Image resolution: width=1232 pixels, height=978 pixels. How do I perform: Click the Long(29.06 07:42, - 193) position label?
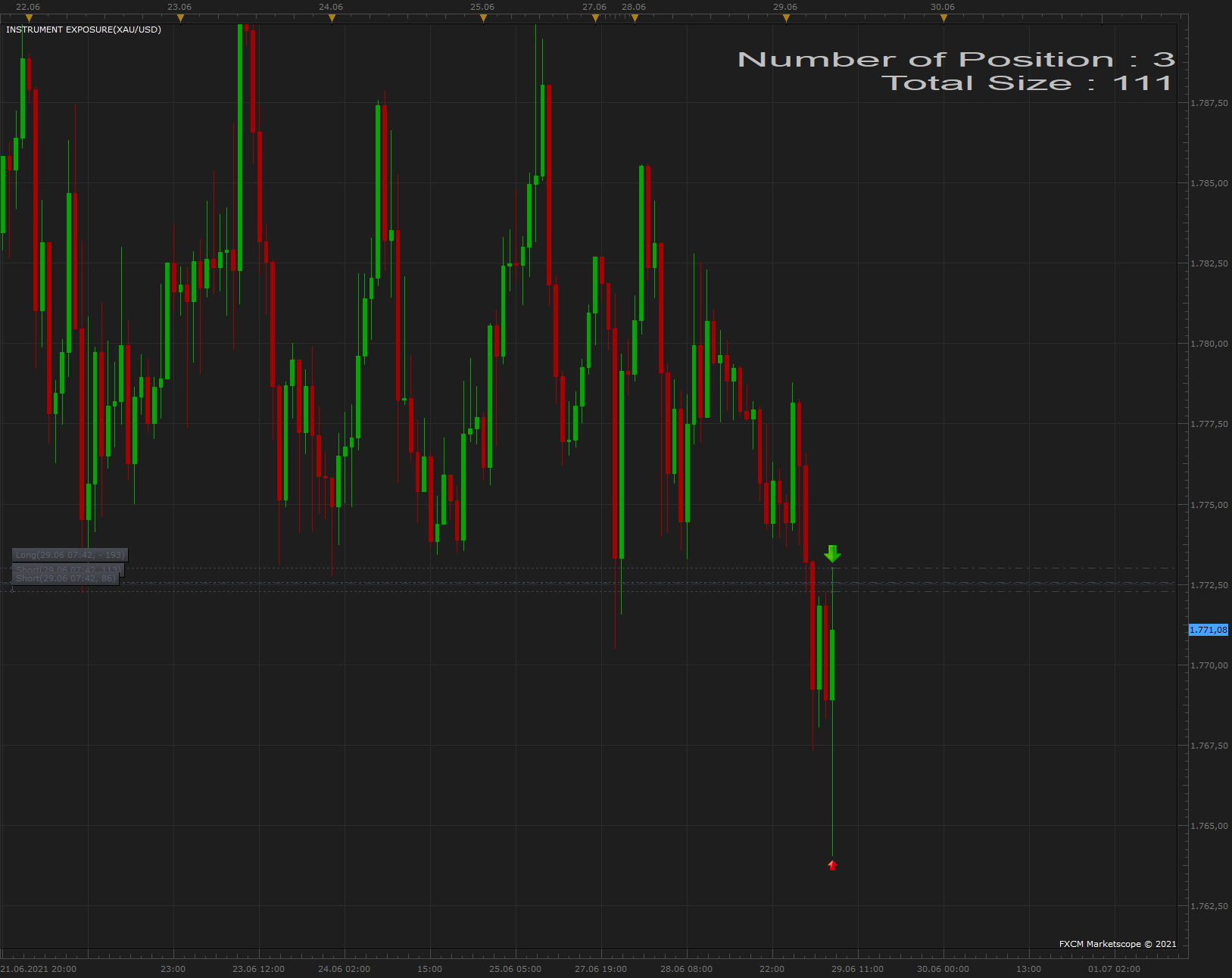[70, 555]
